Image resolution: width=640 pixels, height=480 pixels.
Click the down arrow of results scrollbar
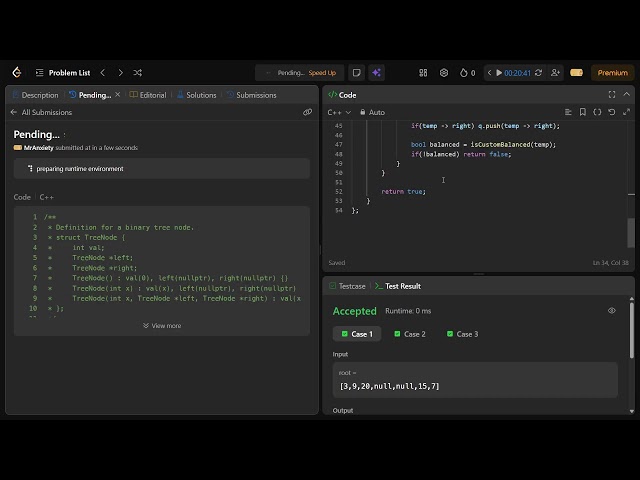tap(632, 411)
